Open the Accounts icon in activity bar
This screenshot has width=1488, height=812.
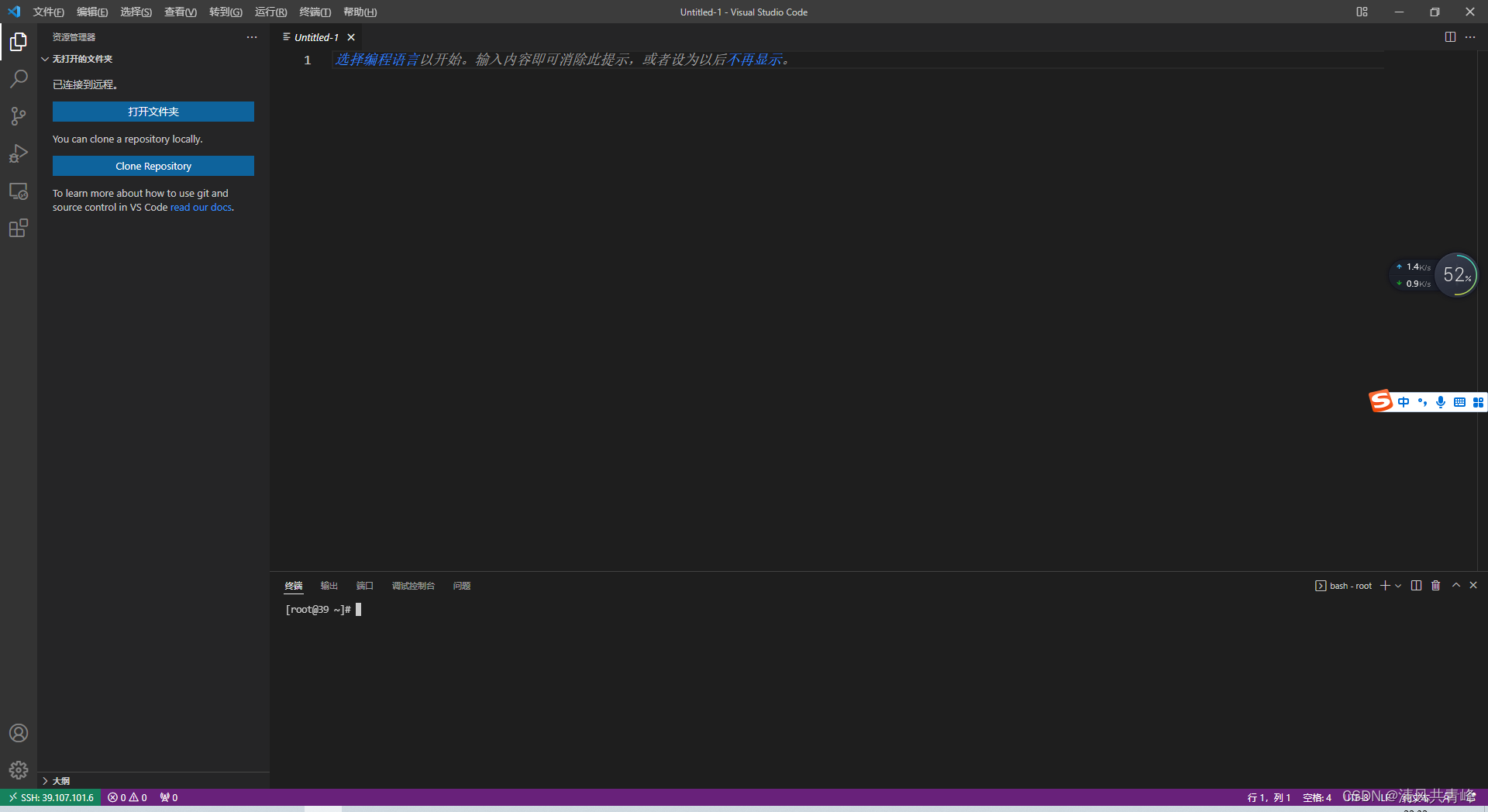tap(19, 733)
